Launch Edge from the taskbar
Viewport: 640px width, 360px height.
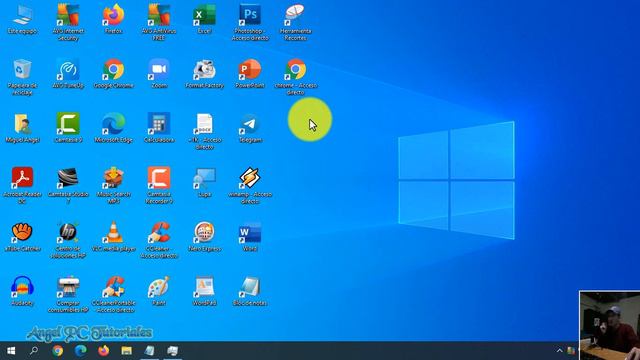(x=80, y=351)
